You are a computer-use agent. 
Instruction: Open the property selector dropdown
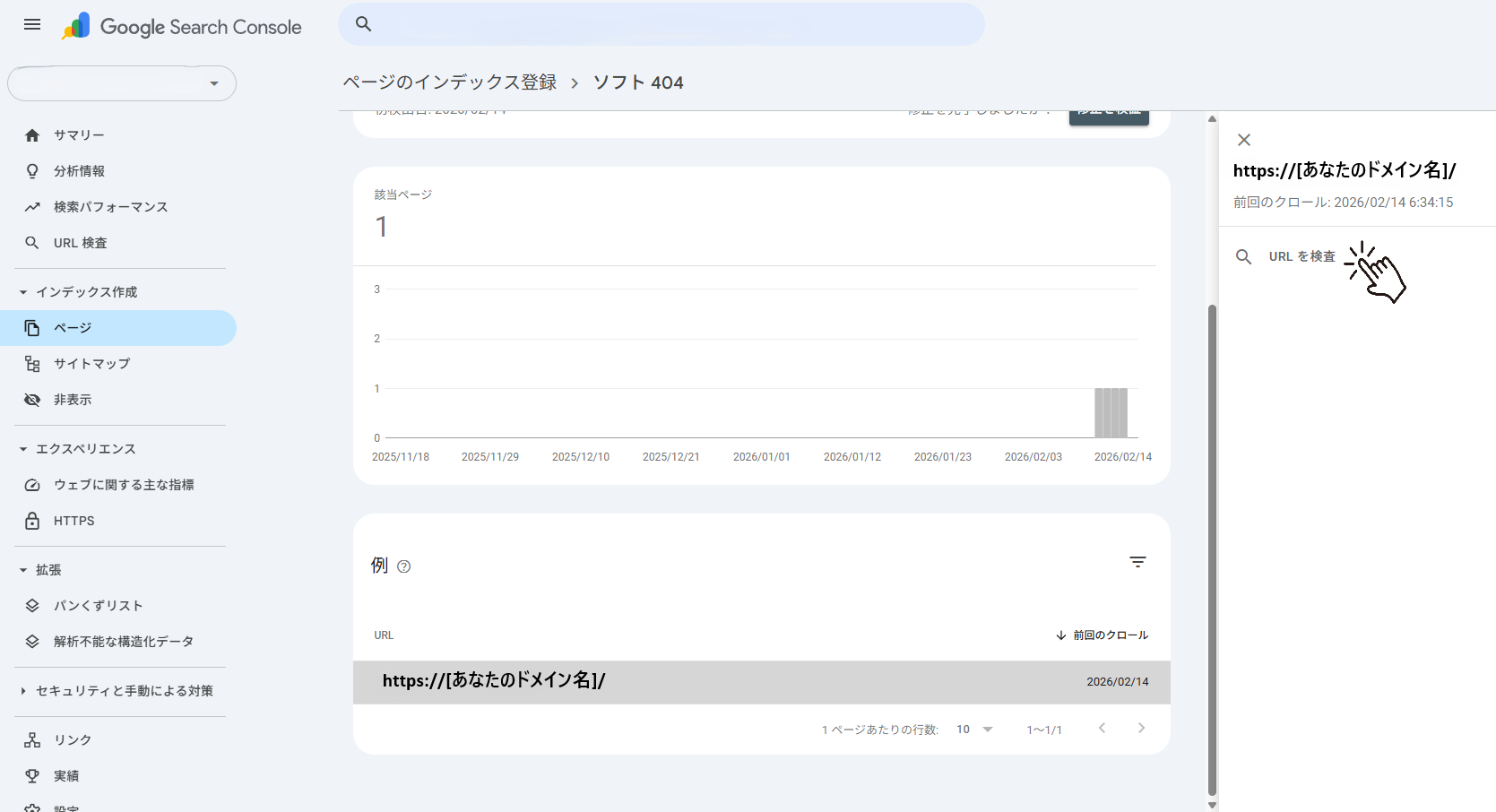(122, 82)
